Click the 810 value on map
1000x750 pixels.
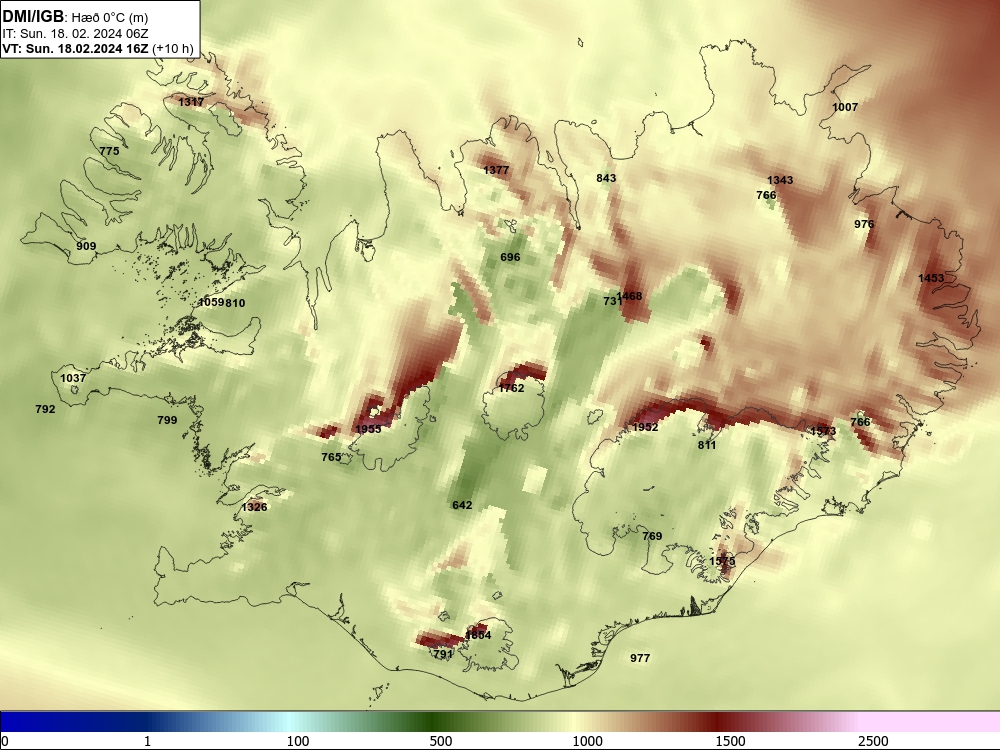(x=235, y=303)
